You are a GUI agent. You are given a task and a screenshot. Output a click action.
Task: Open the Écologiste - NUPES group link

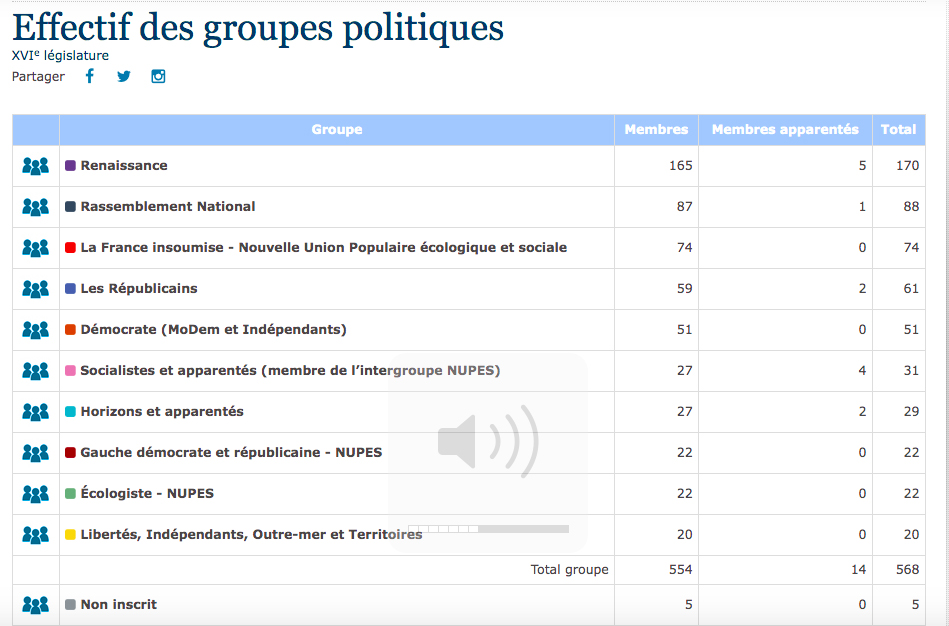coord(147,493)
